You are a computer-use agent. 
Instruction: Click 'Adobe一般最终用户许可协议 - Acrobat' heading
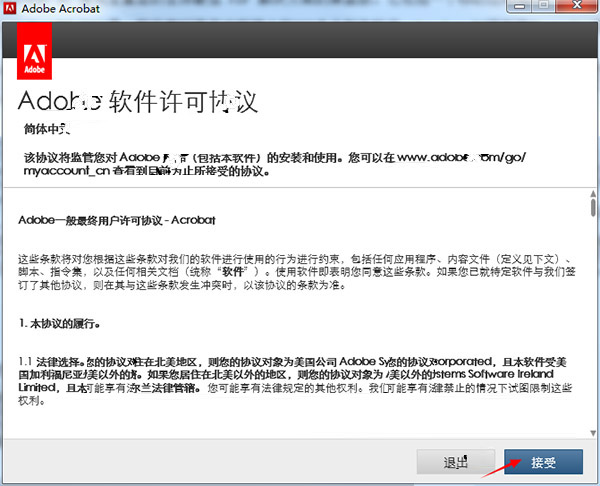tap(117, 220)
